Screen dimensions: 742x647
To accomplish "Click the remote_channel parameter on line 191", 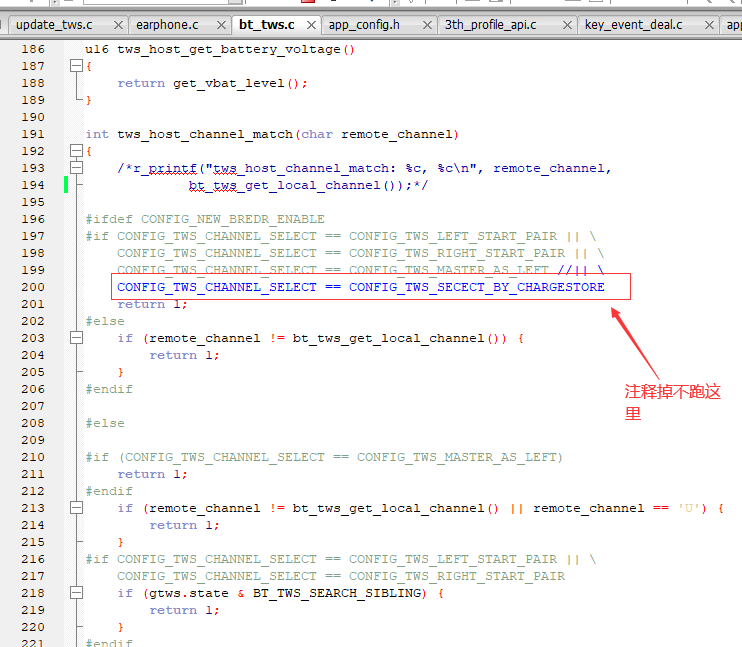I will tap(397, 134).
